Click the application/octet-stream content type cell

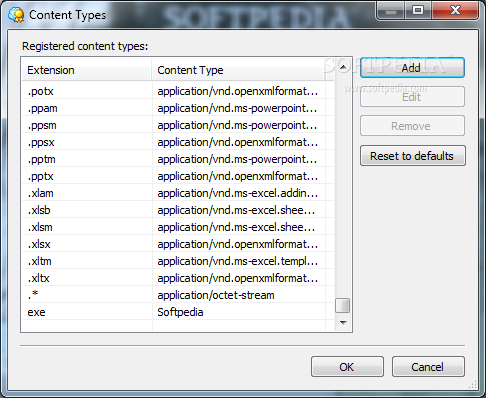(239, 295)
